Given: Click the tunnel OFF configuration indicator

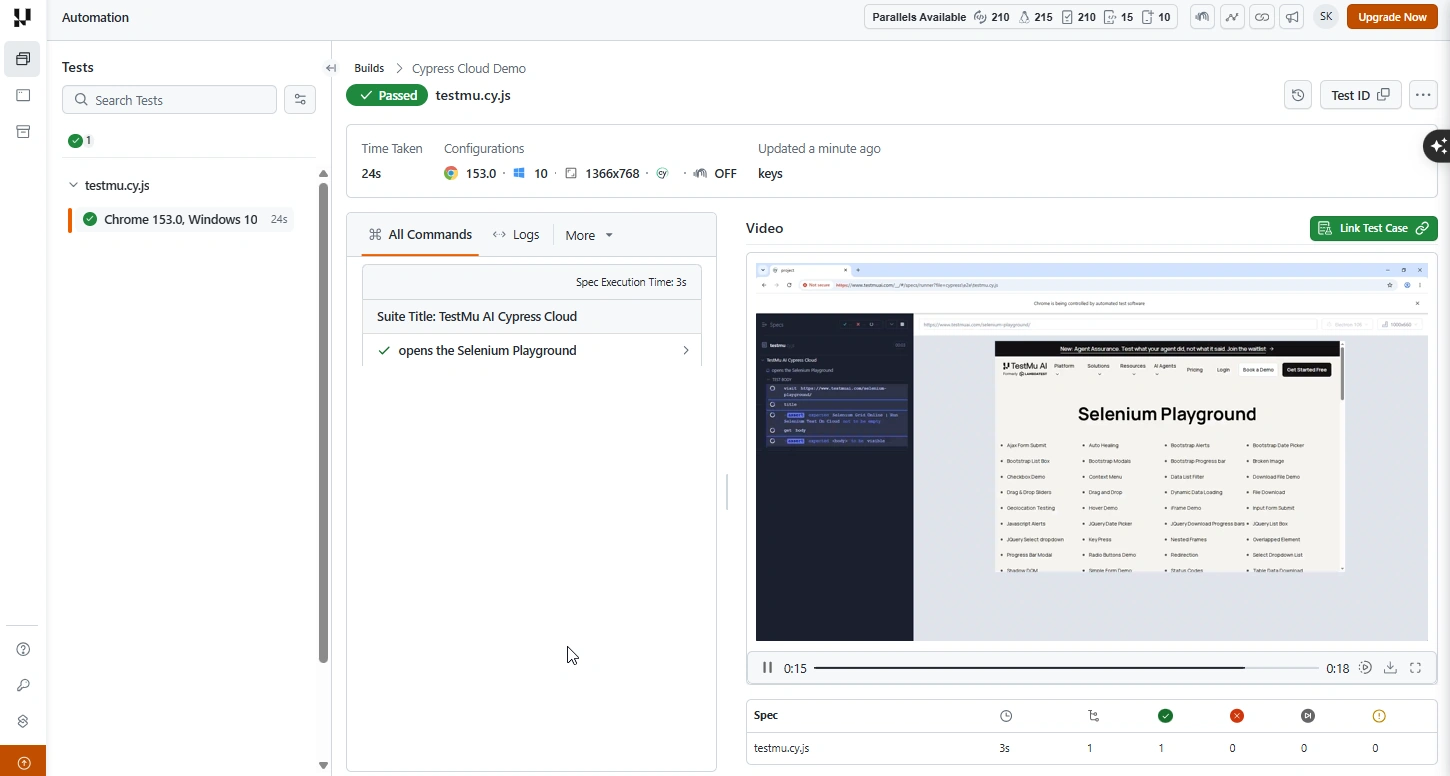Looking at the screenshot, I should [x=714, y=173].
